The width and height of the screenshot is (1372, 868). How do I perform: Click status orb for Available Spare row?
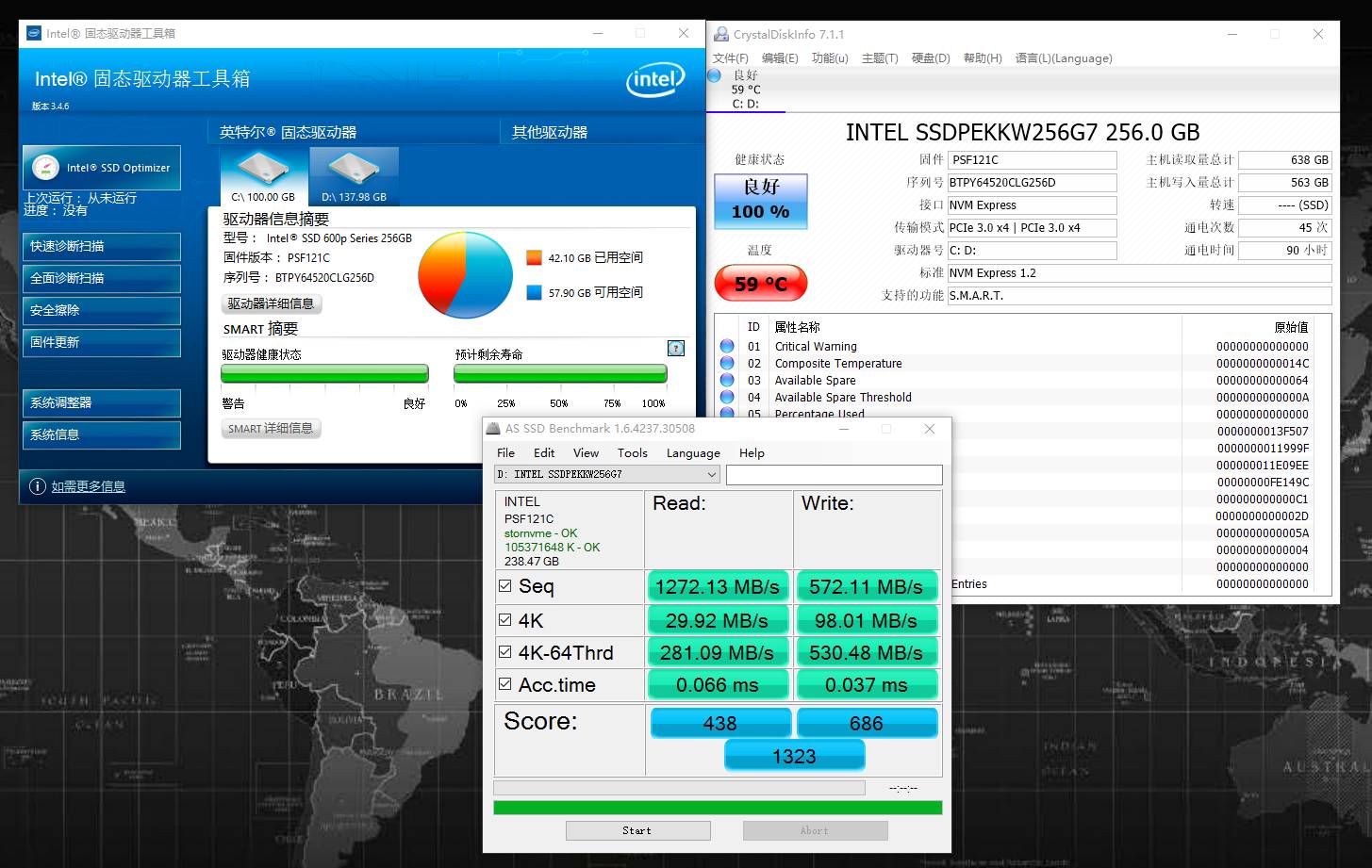coord(727,381)
